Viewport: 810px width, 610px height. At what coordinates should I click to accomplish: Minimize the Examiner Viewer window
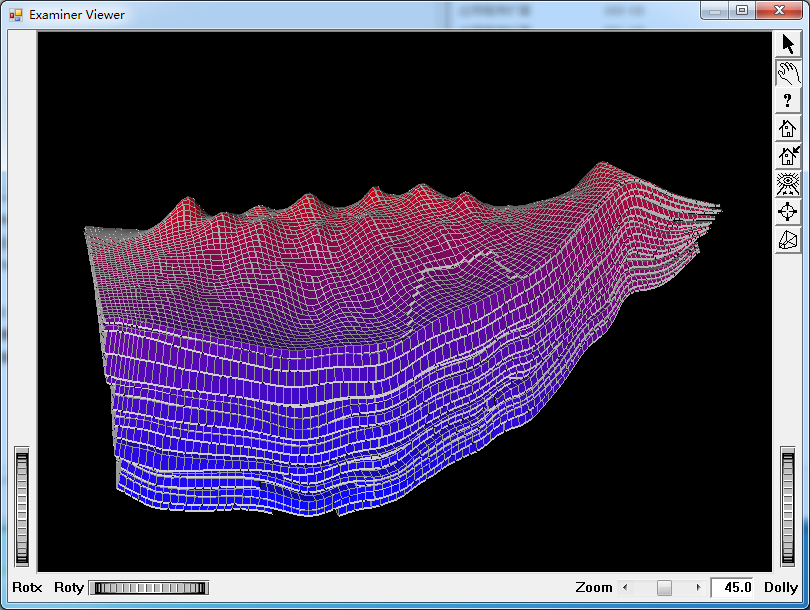point(714,10)
